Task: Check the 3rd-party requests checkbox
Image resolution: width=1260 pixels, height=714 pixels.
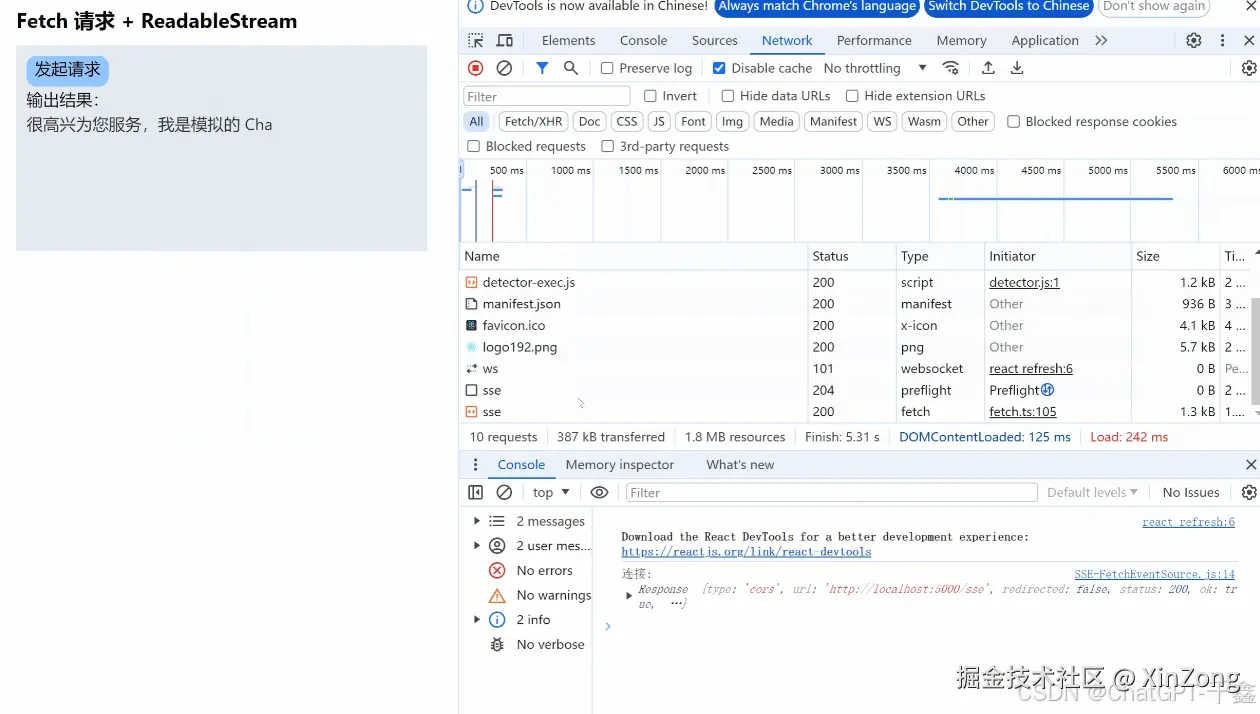Action: click(x=607, y=147)
